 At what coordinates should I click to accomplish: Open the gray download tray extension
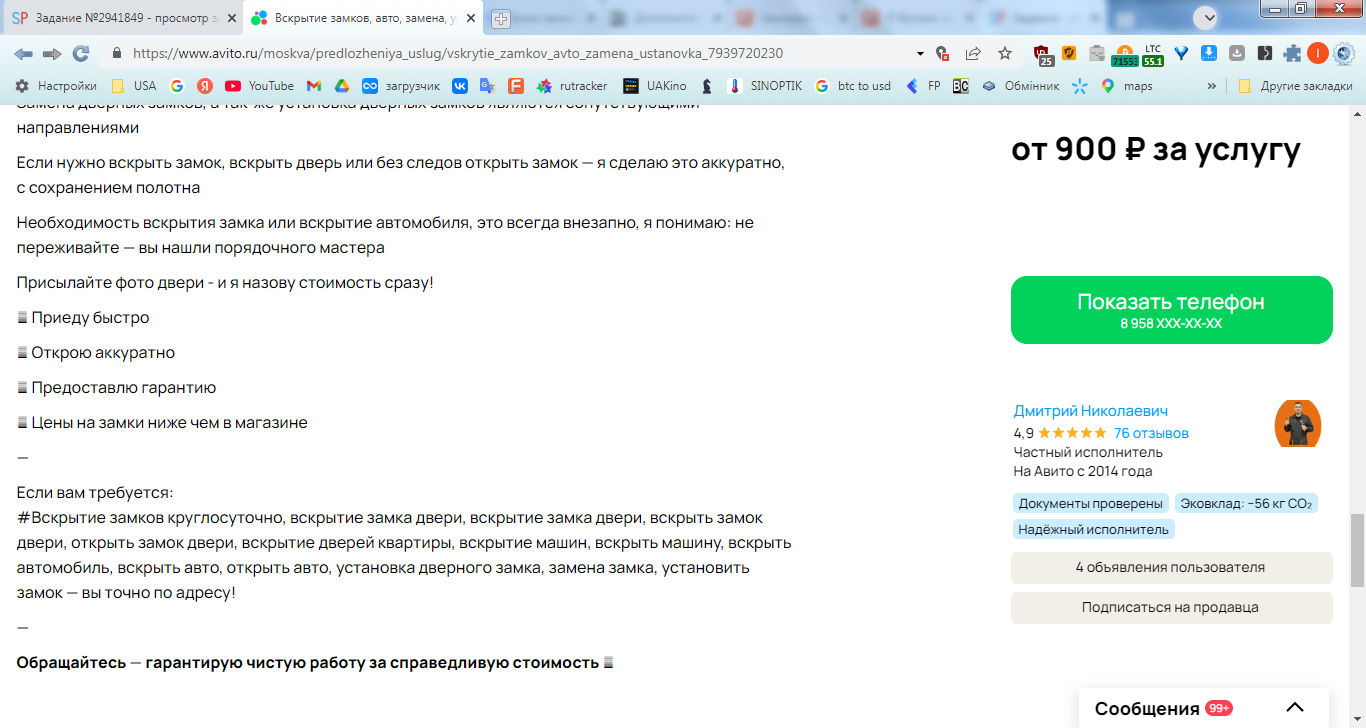coord(1237,54)
